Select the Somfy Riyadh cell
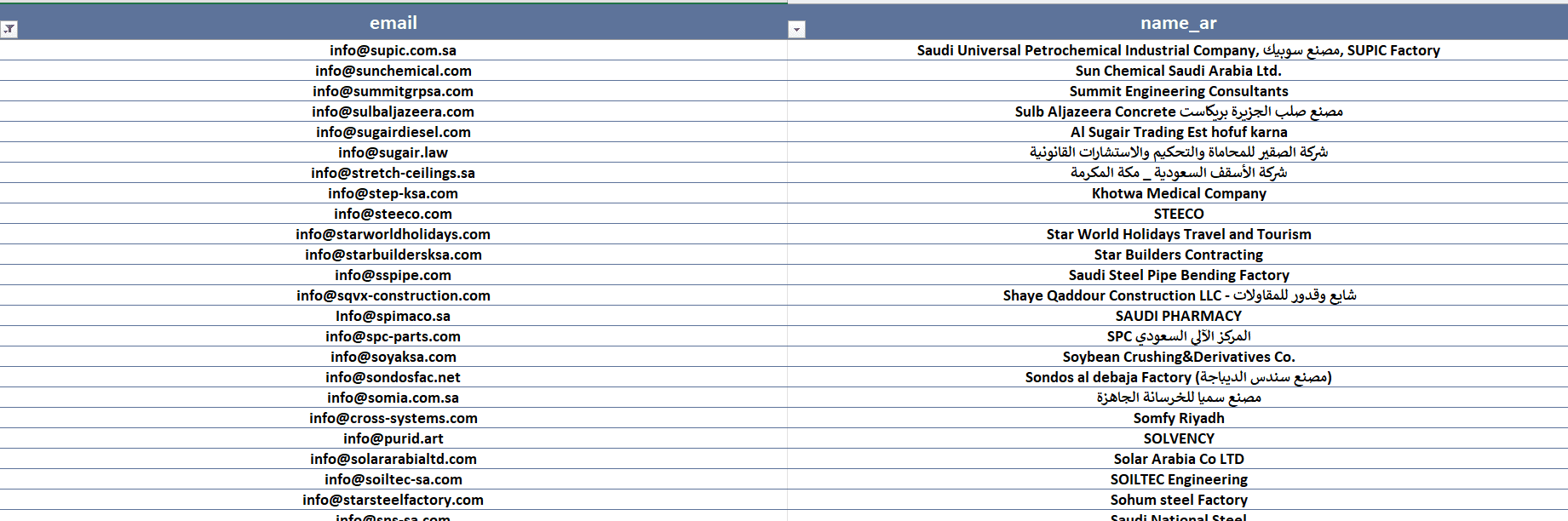This screenshot has height=521, width=1568. pos(1178,418)
